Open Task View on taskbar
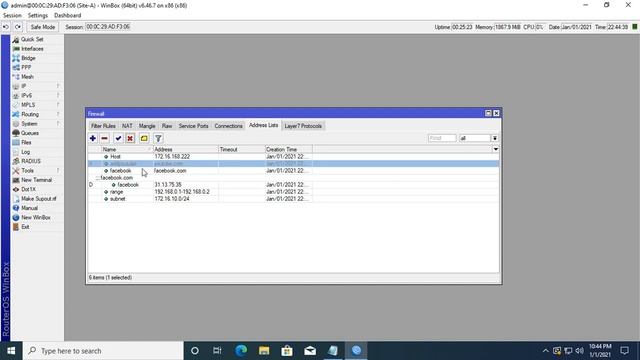640x360 pixels. (217, 351)
